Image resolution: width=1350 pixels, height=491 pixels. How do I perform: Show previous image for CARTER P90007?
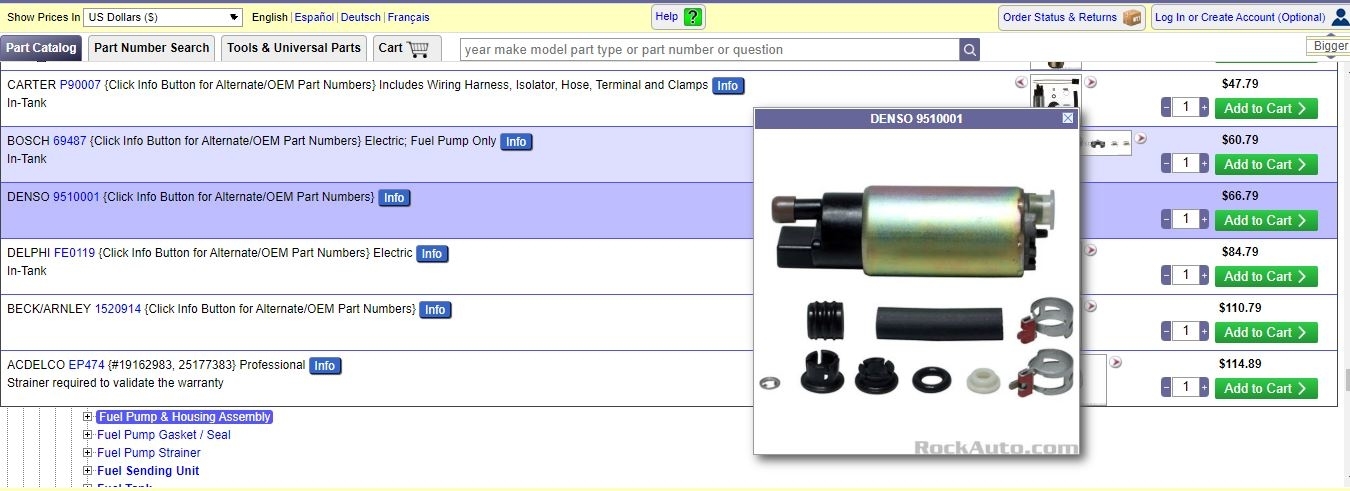coord(1020,83)
